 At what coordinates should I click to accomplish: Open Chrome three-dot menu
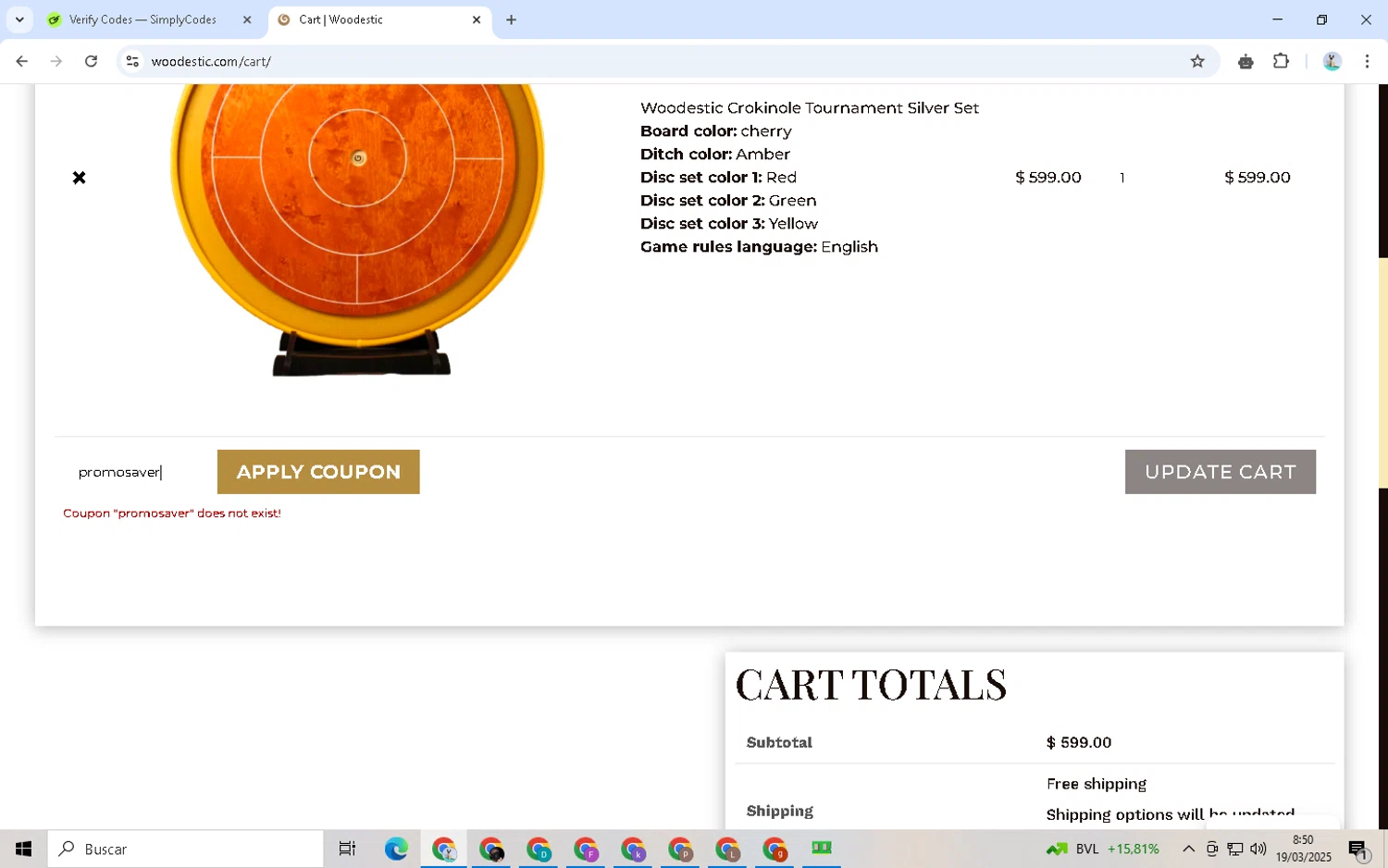(1367, 61)
